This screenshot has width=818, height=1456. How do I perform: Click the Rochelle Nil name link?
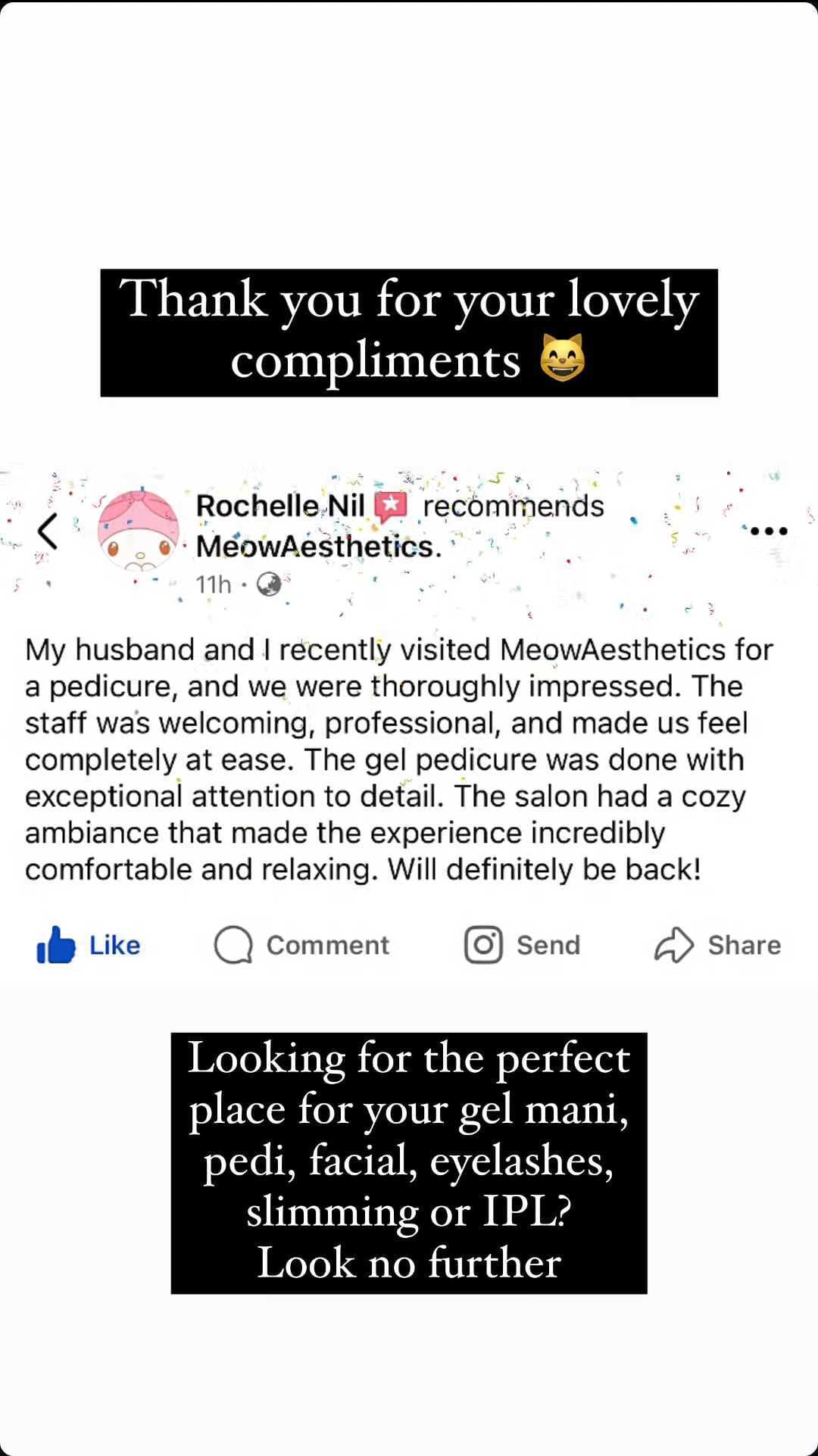(x=279, y=506)
